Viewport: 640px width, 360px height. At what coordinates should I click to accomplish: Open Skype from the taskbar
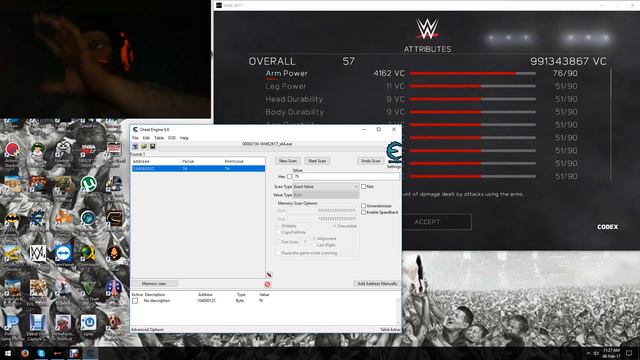pyautogui.click(x=41, y=353)
